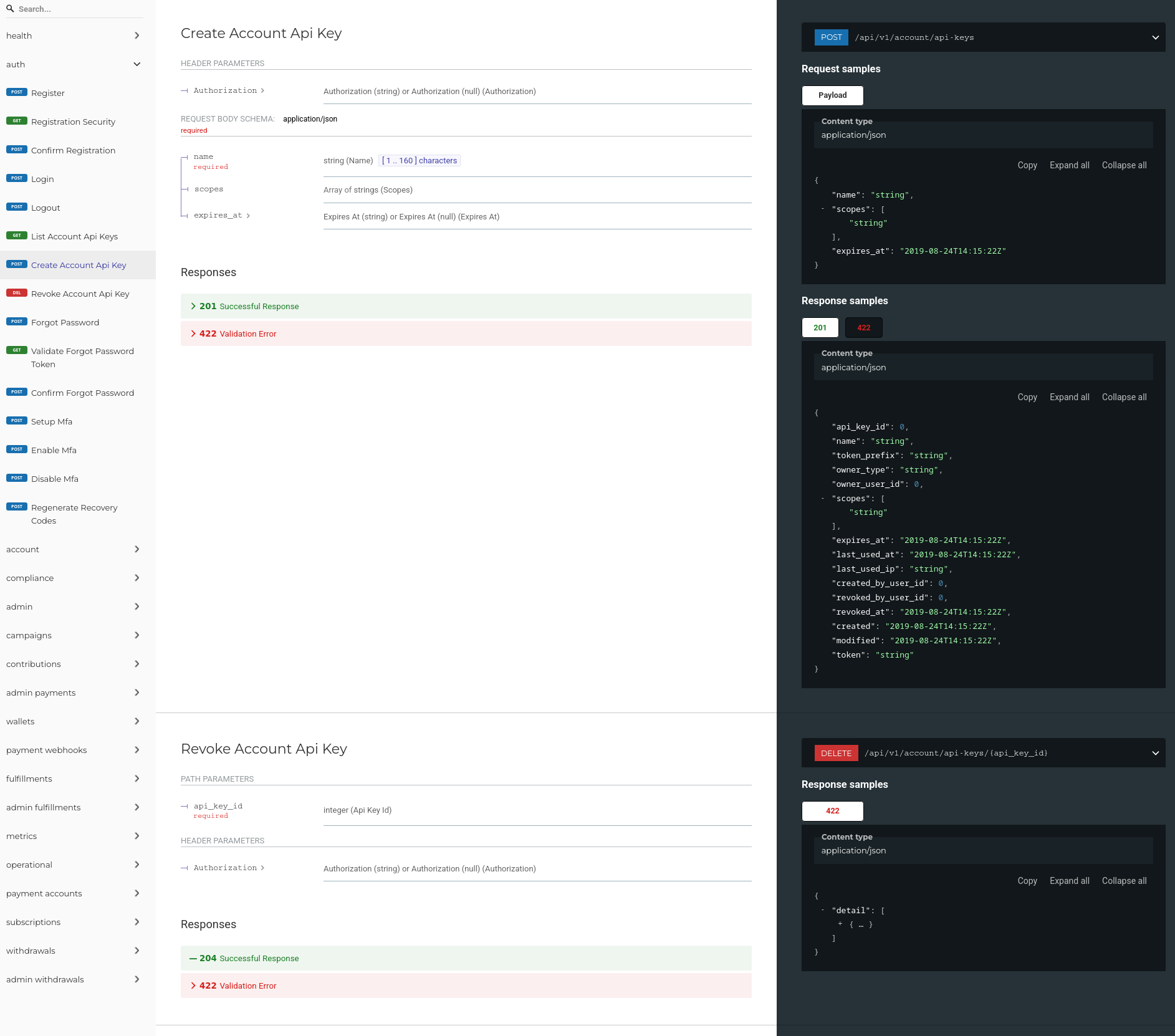Open the POST /api/v1/account/api-keys endpoint dropdown

coord(984,37)
